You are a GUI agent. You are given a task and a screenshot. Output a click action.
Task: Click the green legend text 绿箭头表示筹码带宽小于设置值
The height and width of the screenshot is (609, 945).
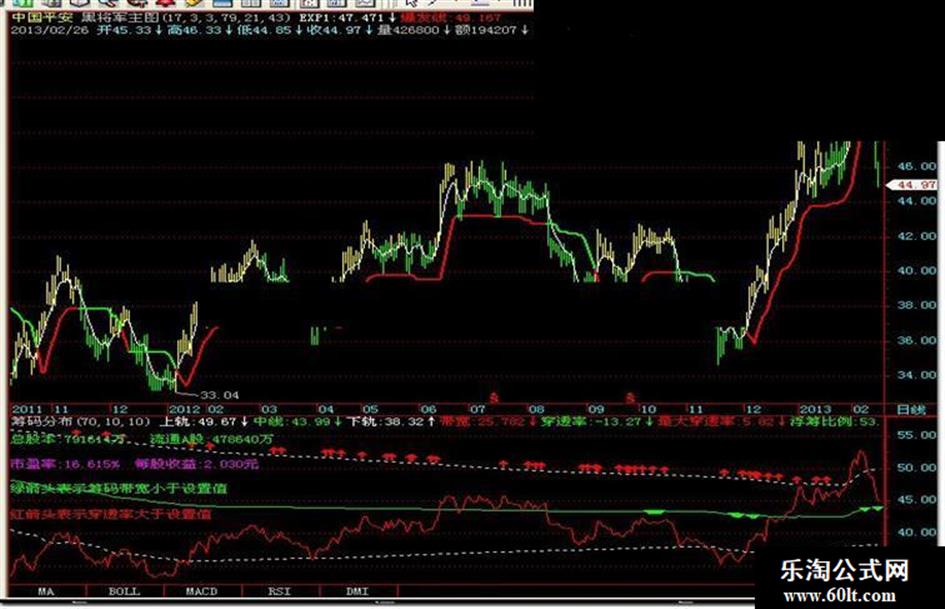click(119, 488)
